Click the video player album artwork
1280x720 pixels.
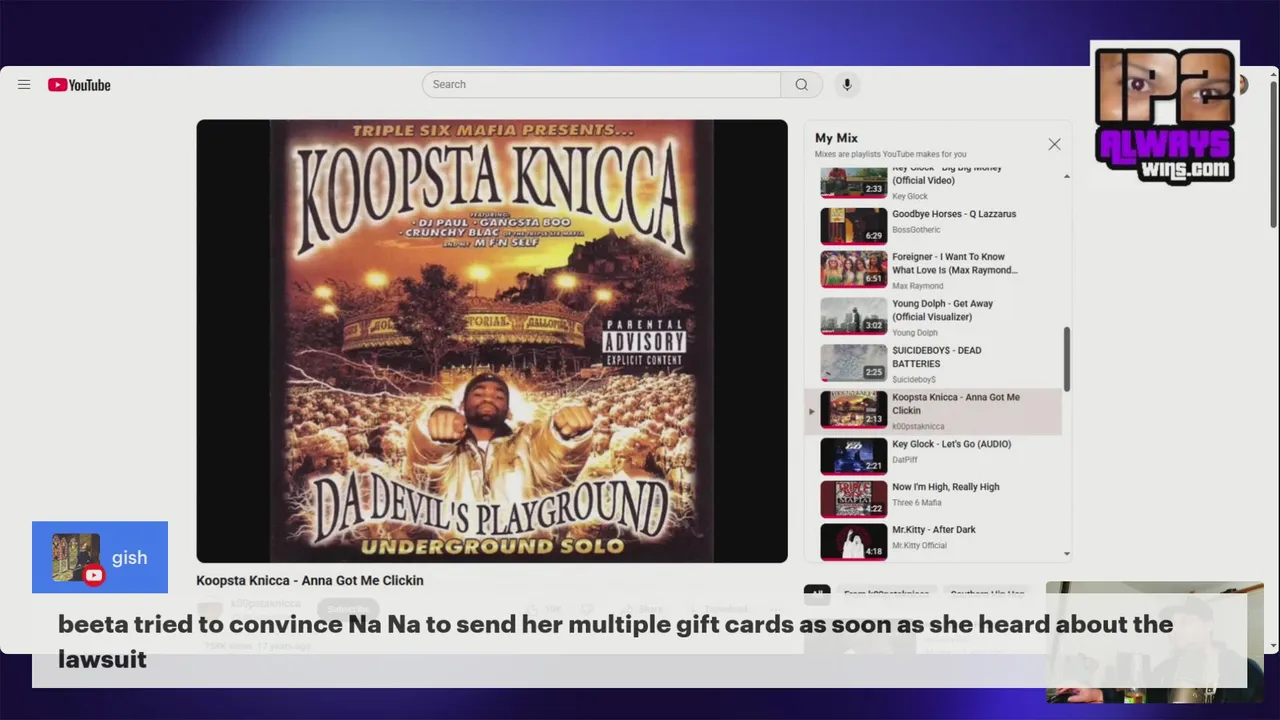coord(492,341)
